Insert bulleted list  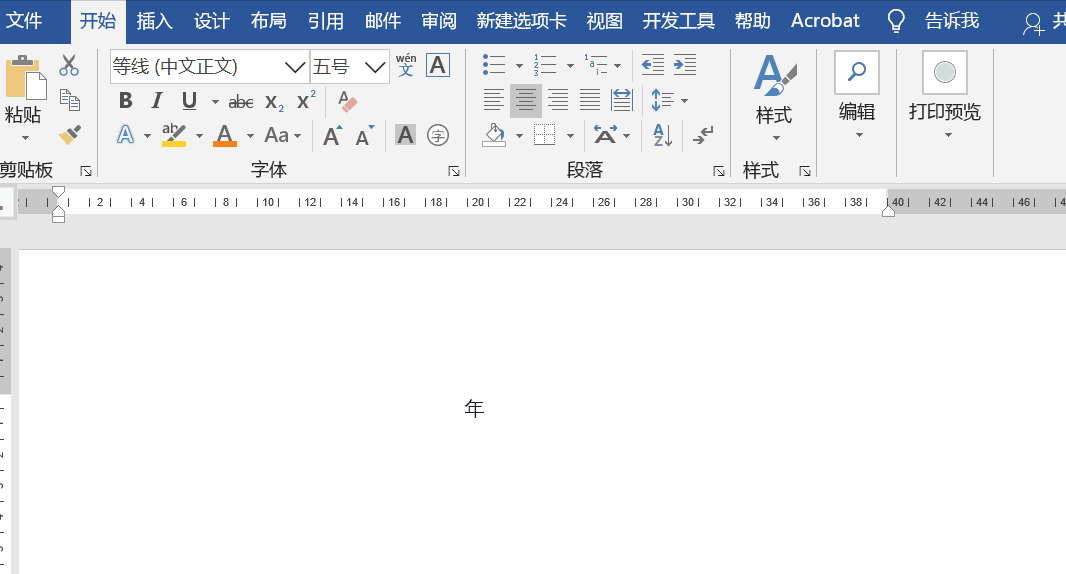[x=494, y=65]
